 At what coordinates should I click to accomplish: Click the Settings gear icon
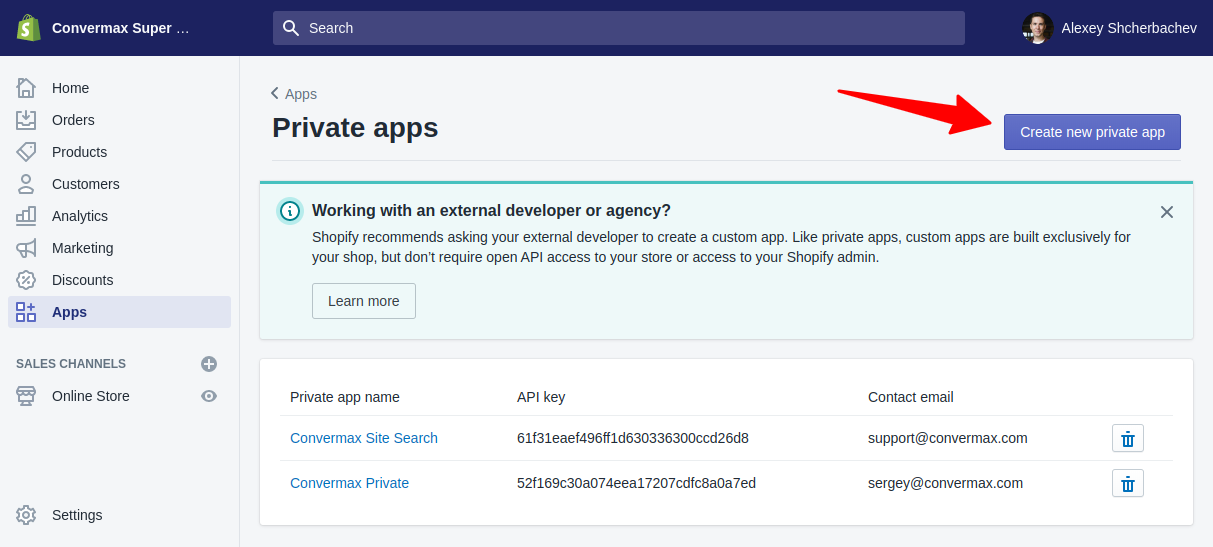(26, 515)
